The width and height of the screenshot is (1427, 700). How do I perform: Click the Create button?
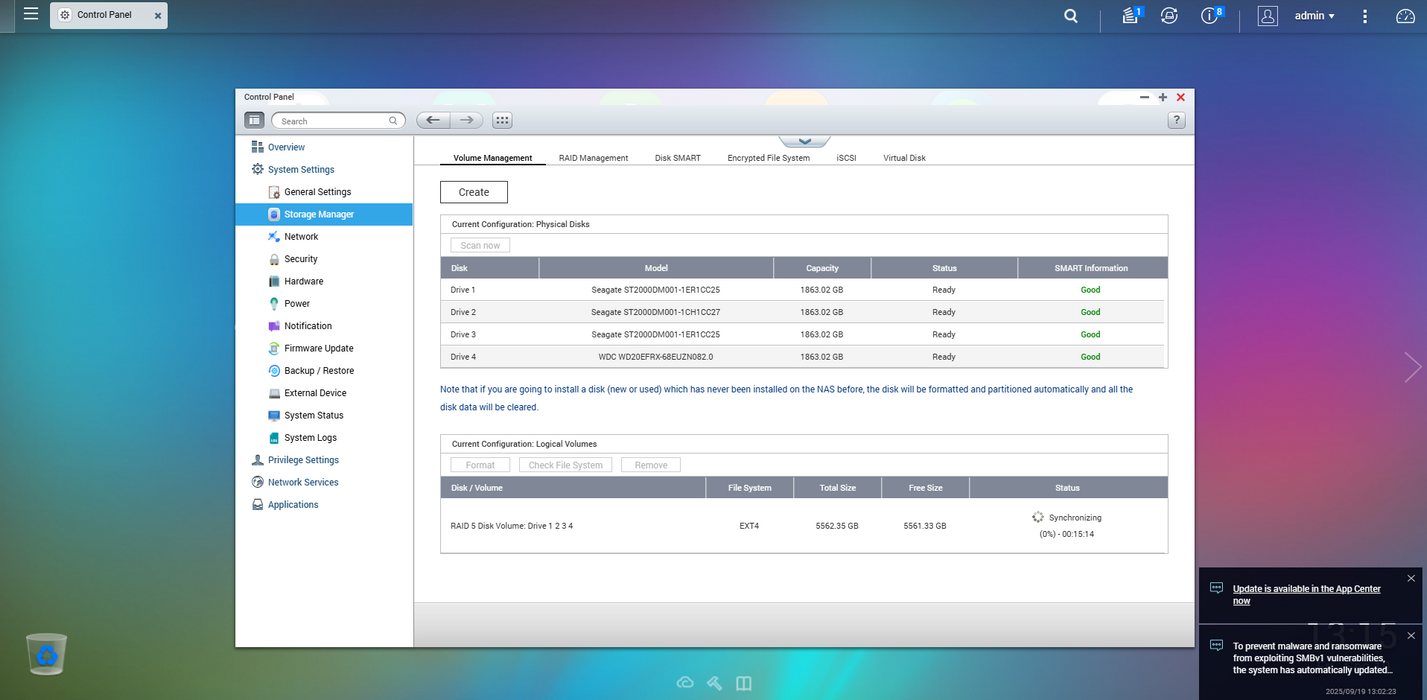(474, 192)
